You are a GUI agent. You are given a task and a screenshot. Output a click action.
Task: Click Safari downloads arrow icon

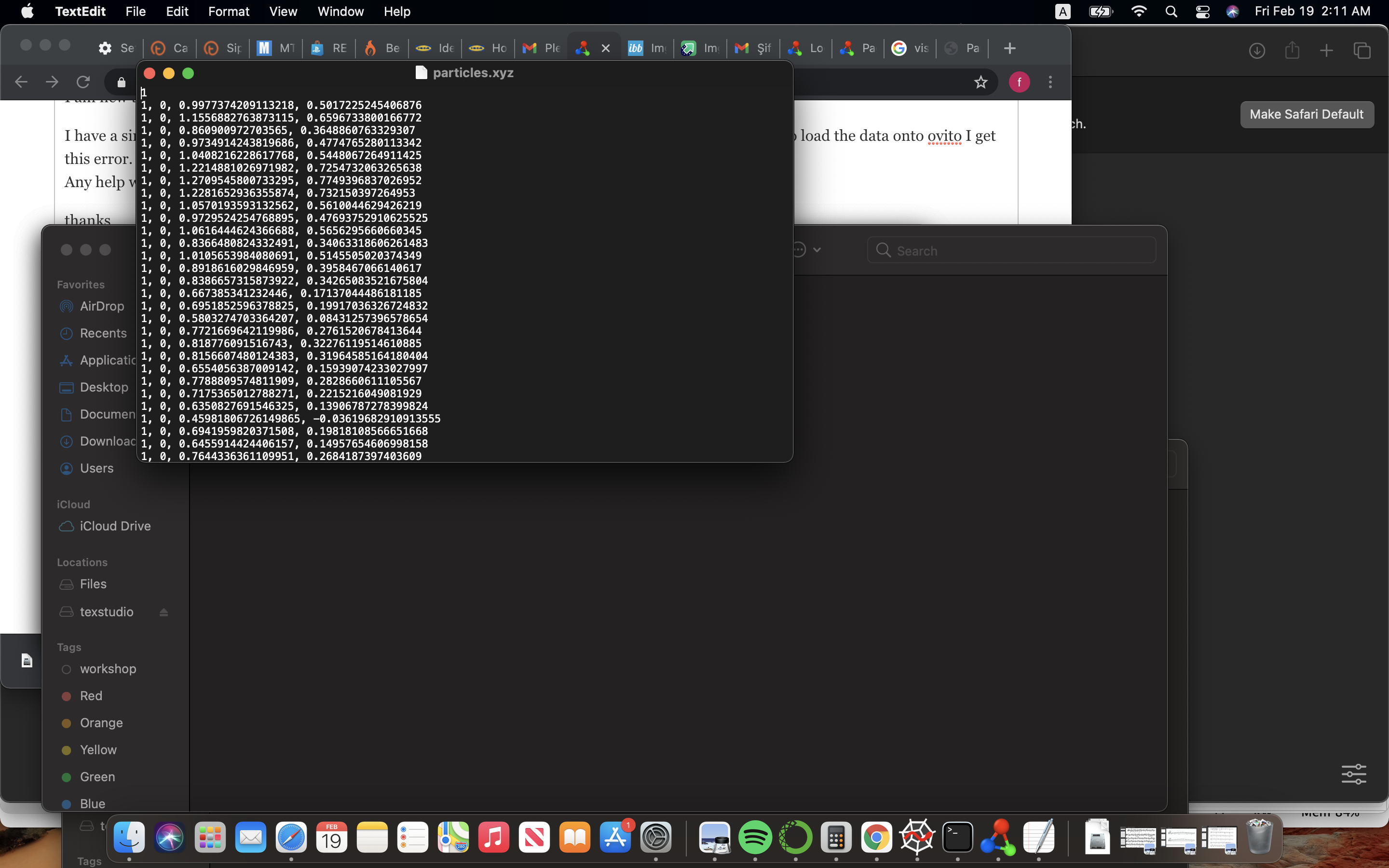[1256, 51]
